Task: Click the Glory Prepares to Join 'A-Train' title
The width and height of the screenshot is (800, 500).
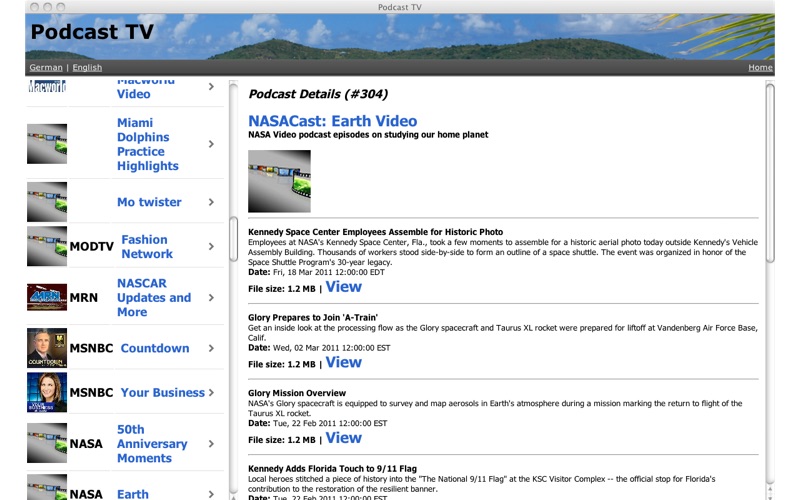Action: tap(313, 317)
